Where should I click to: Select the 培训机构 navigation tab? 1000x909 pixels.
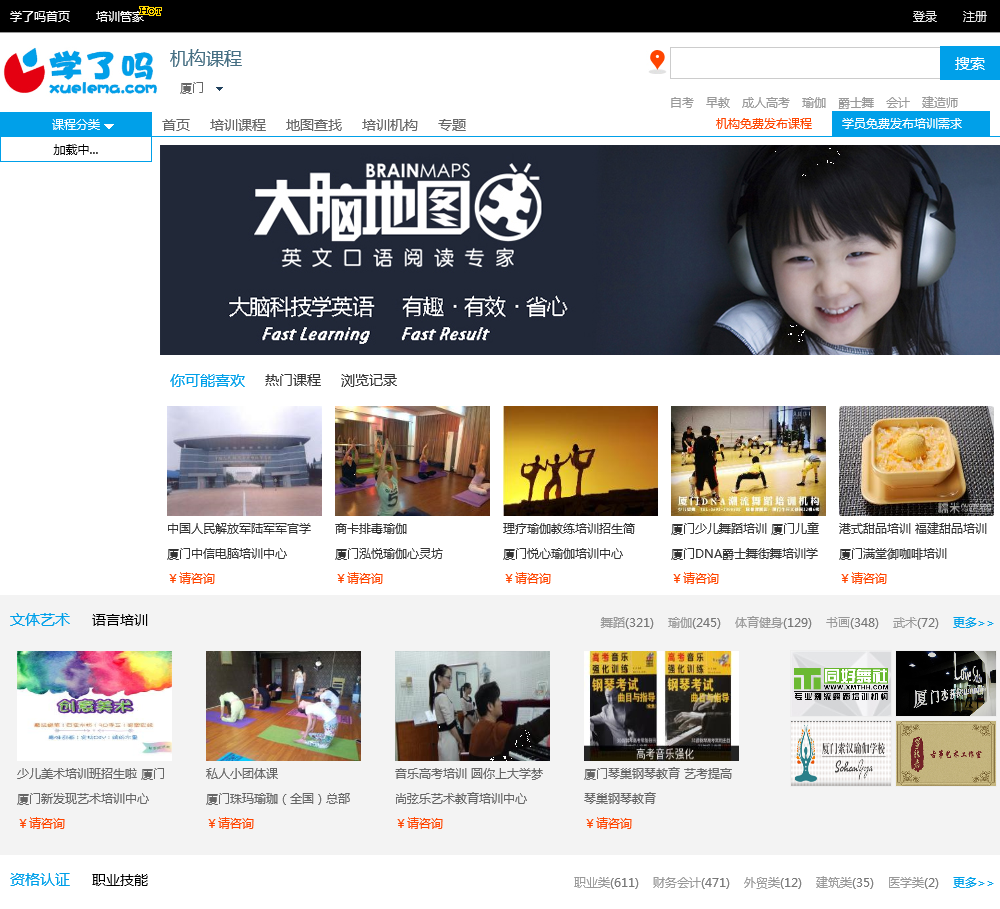click(x=390, y=125)
